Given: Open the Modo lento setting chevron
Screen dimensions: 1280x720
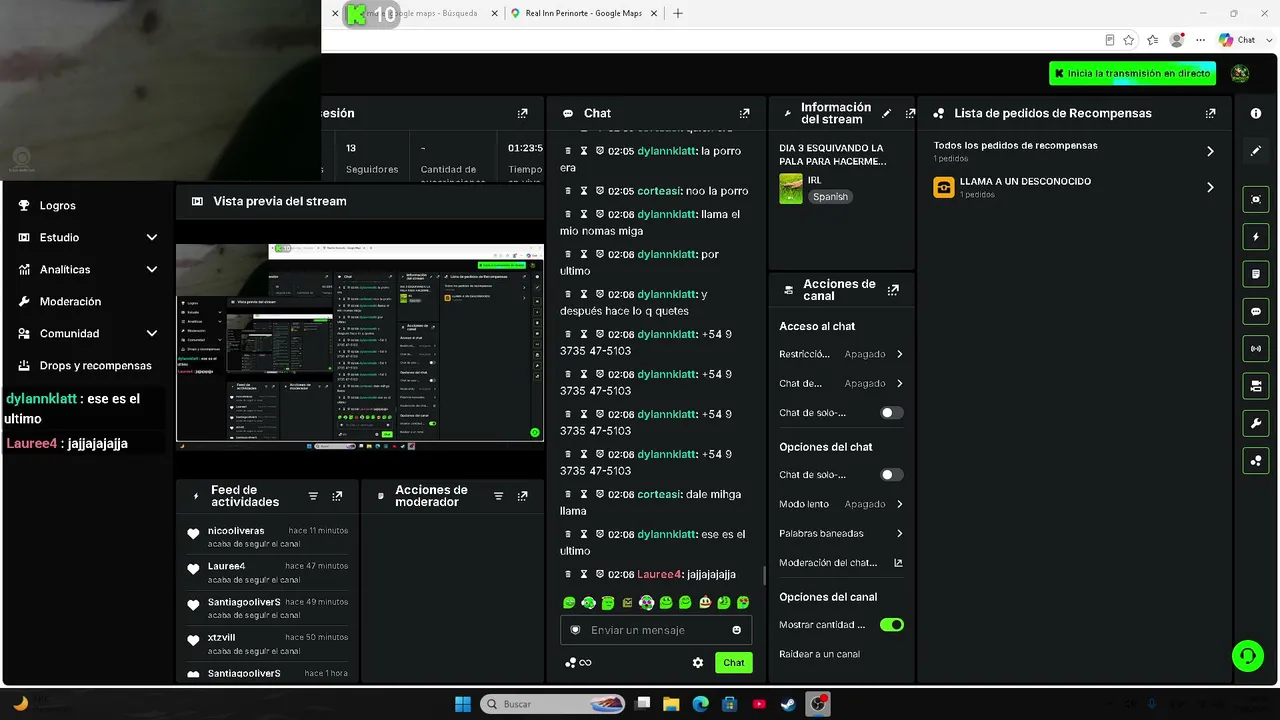Looking at the screenshot, I should click(899, 504).
